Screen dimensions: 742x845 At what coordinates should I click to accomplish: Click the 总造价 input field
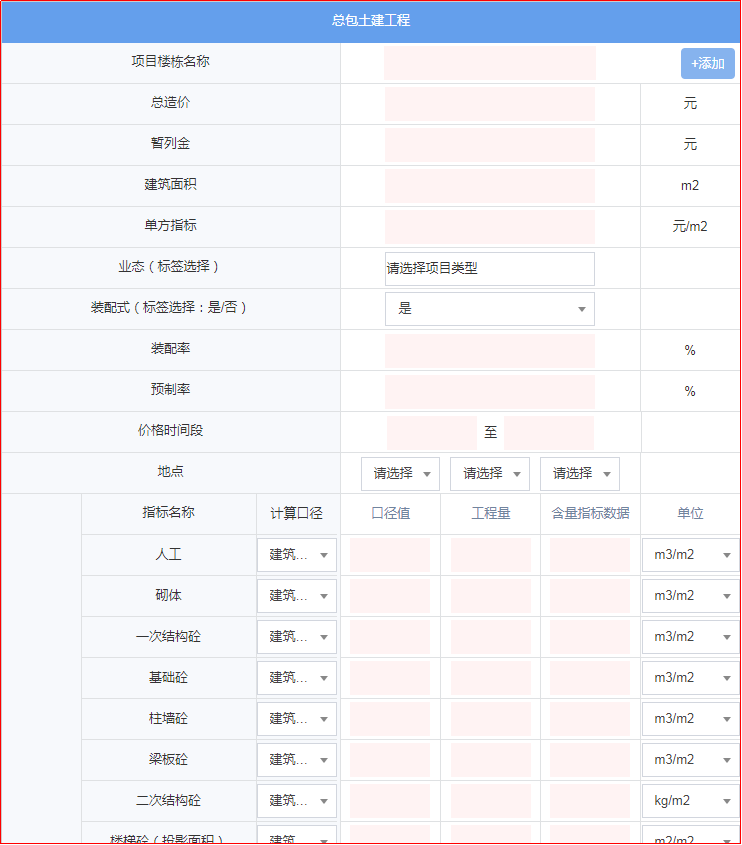click(490, 104)
